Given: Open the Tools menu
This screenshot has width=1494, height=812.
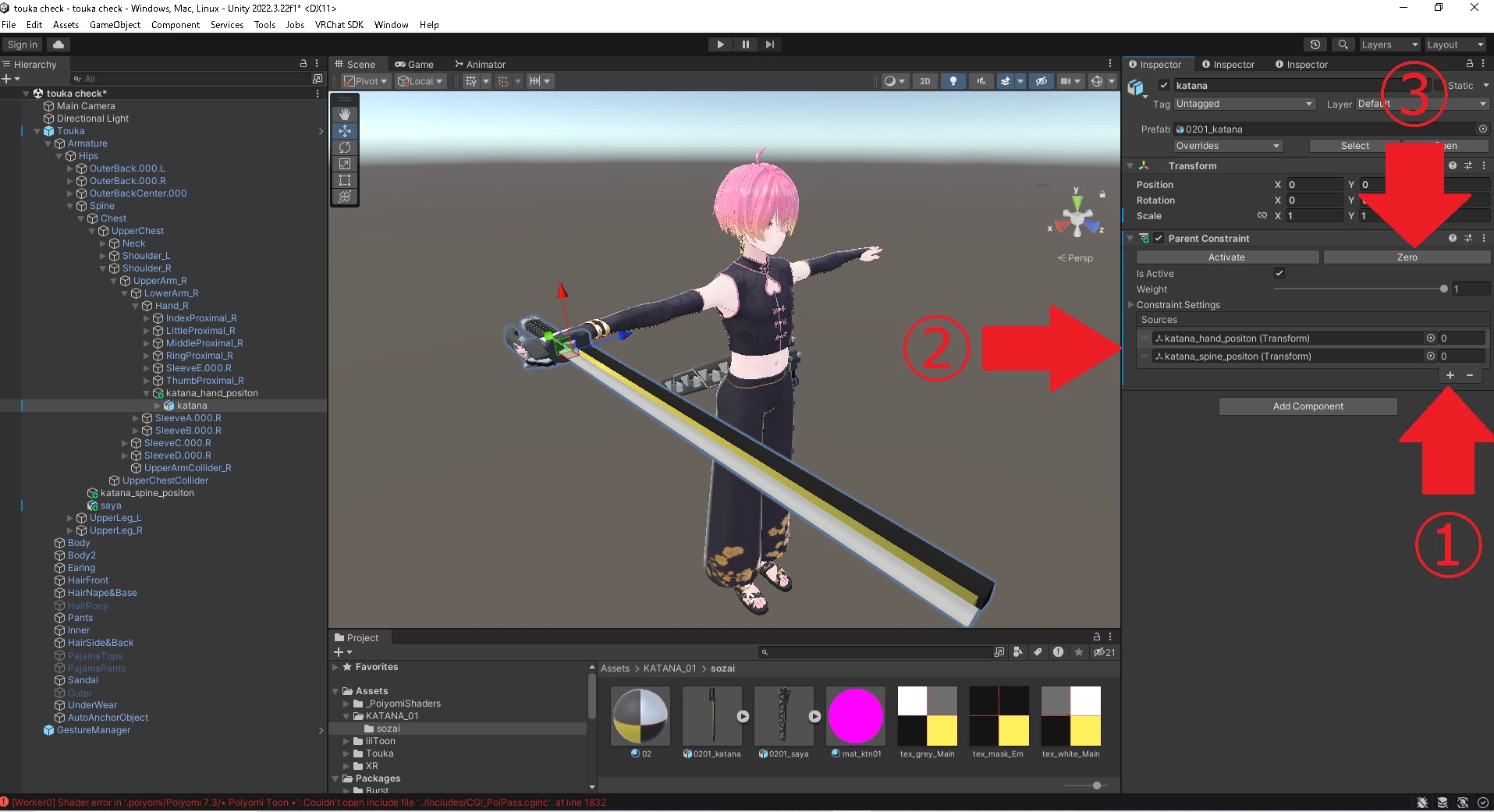Looking at the screenshot, I should [x=264, y=25].
